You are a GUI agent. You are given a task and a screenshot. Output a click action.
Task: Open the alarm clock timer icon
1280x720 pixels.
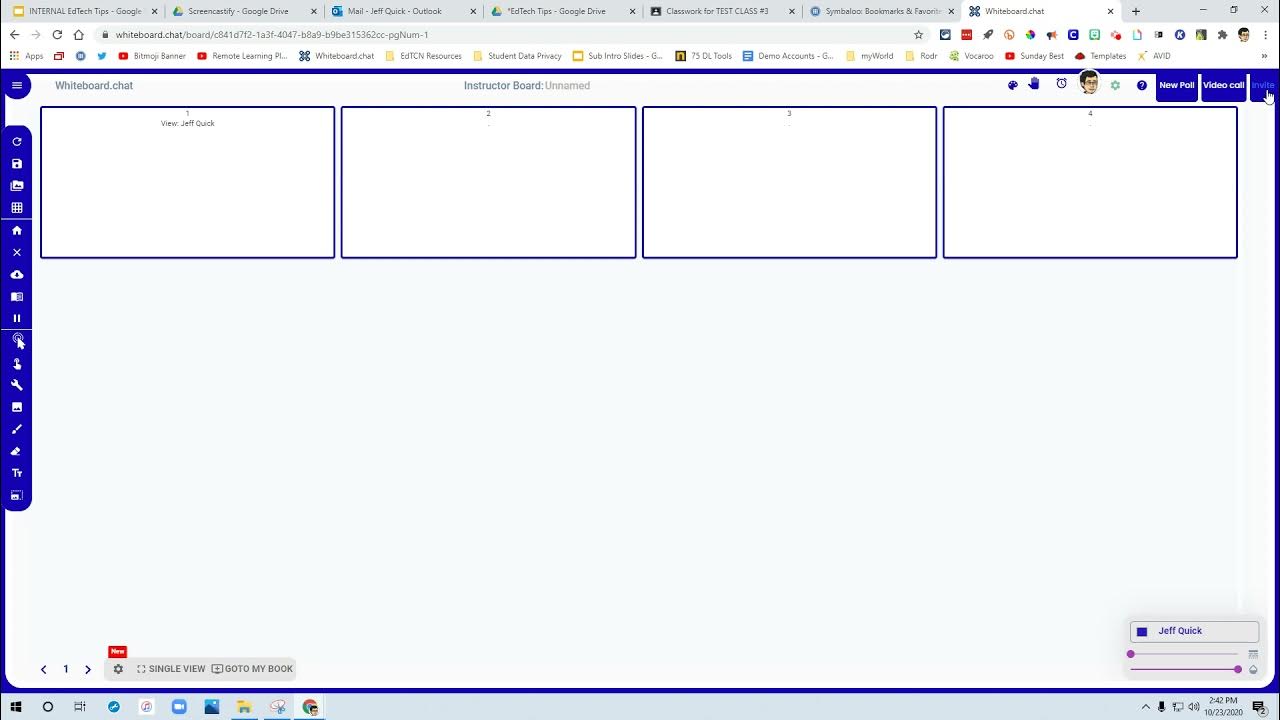pos(1062,84)
